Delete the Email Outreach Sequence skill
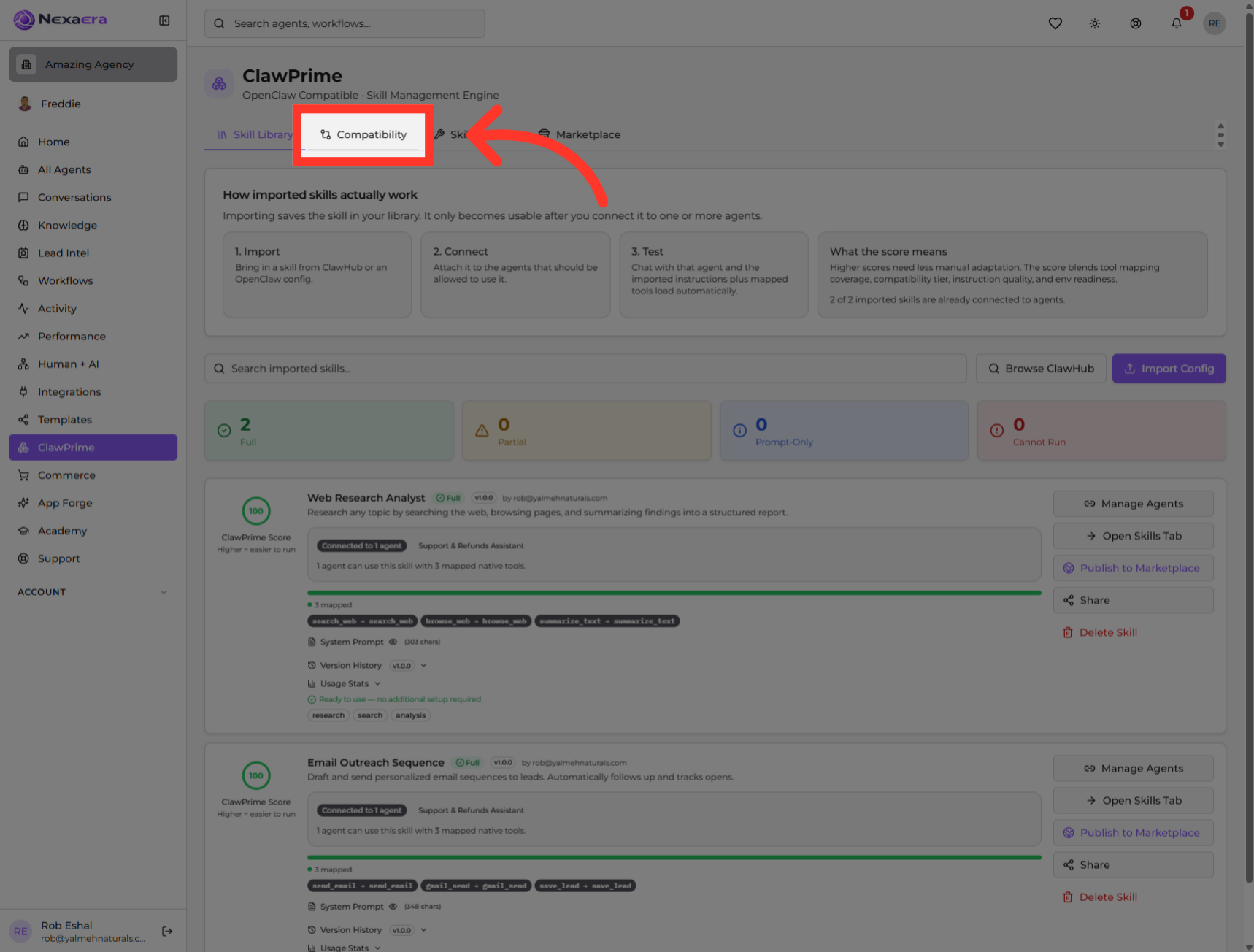Viewport: 1254px width, 952px height. point(1100,897)
